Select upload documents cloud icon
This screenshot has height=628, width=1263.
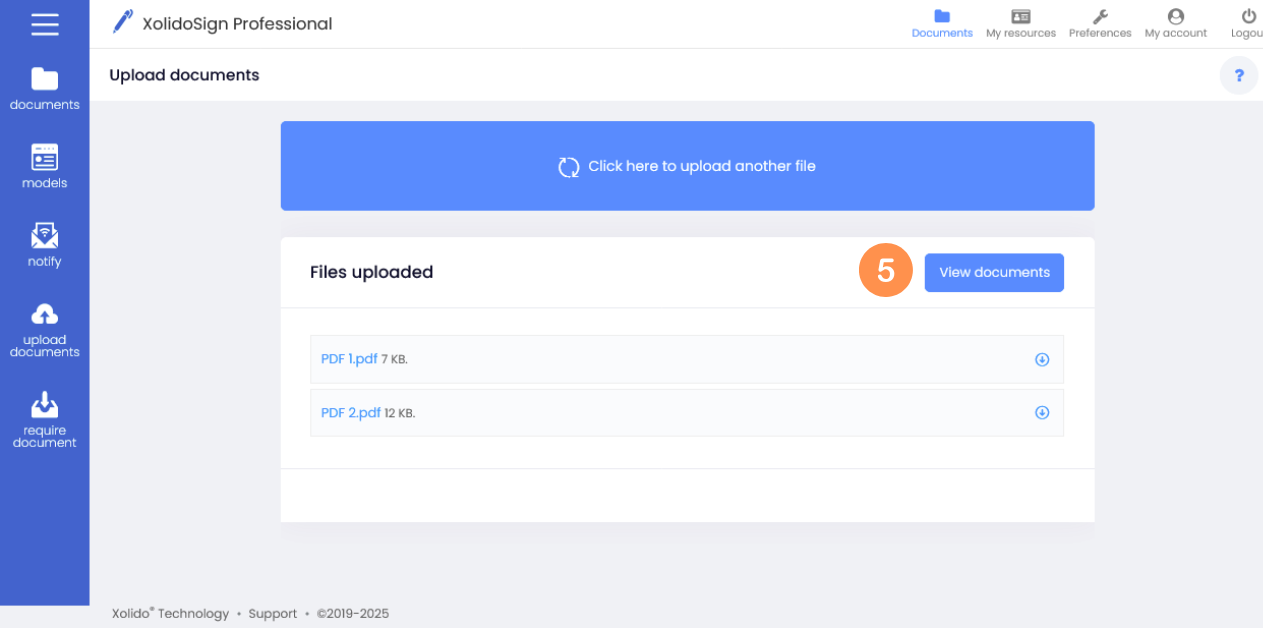[44, 314]
